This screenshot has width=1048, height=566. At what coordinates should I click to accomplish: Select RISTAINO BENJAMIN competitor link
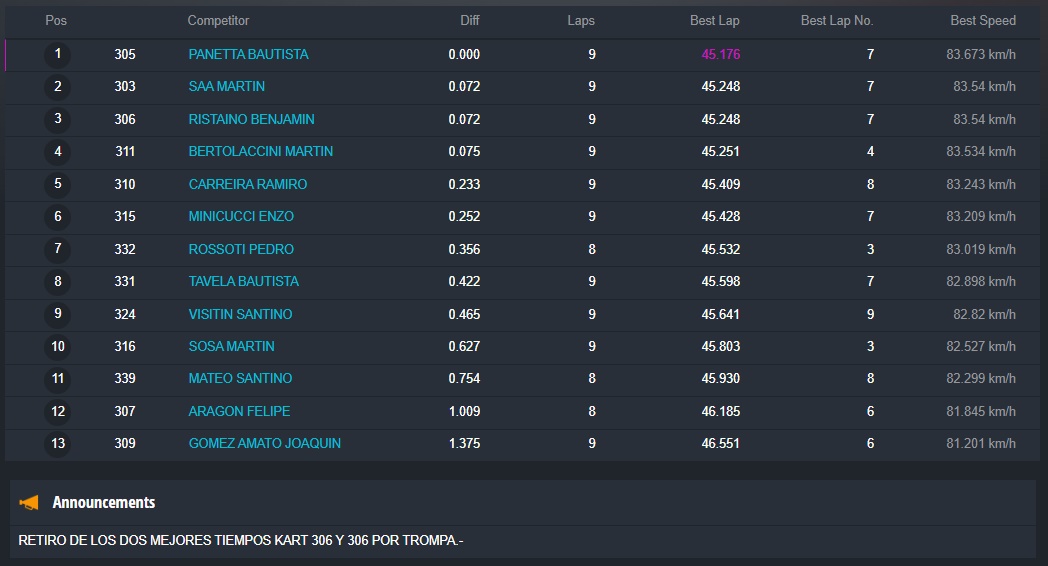251,119
